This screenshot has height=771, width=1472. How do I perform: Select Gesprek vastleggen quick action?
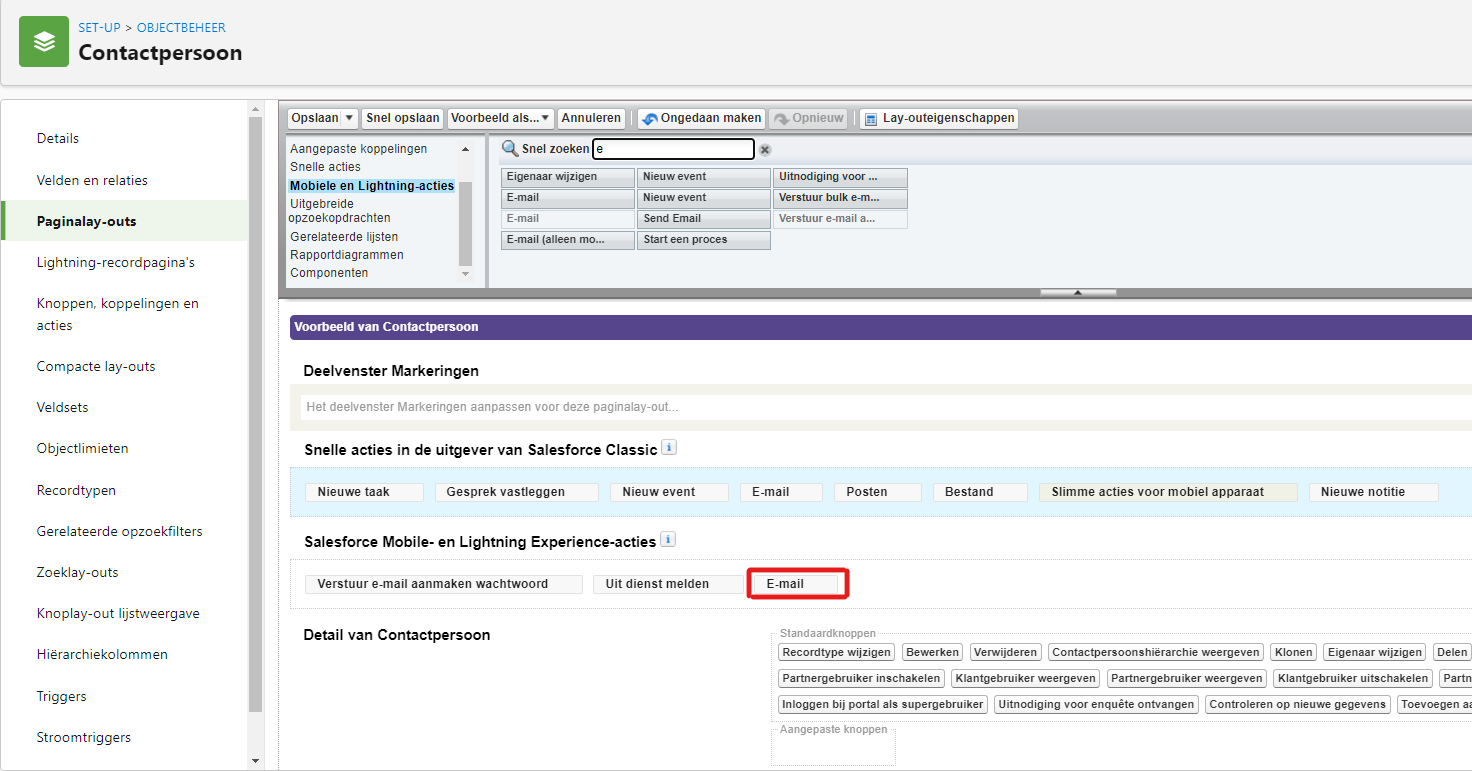click(516, 492)
